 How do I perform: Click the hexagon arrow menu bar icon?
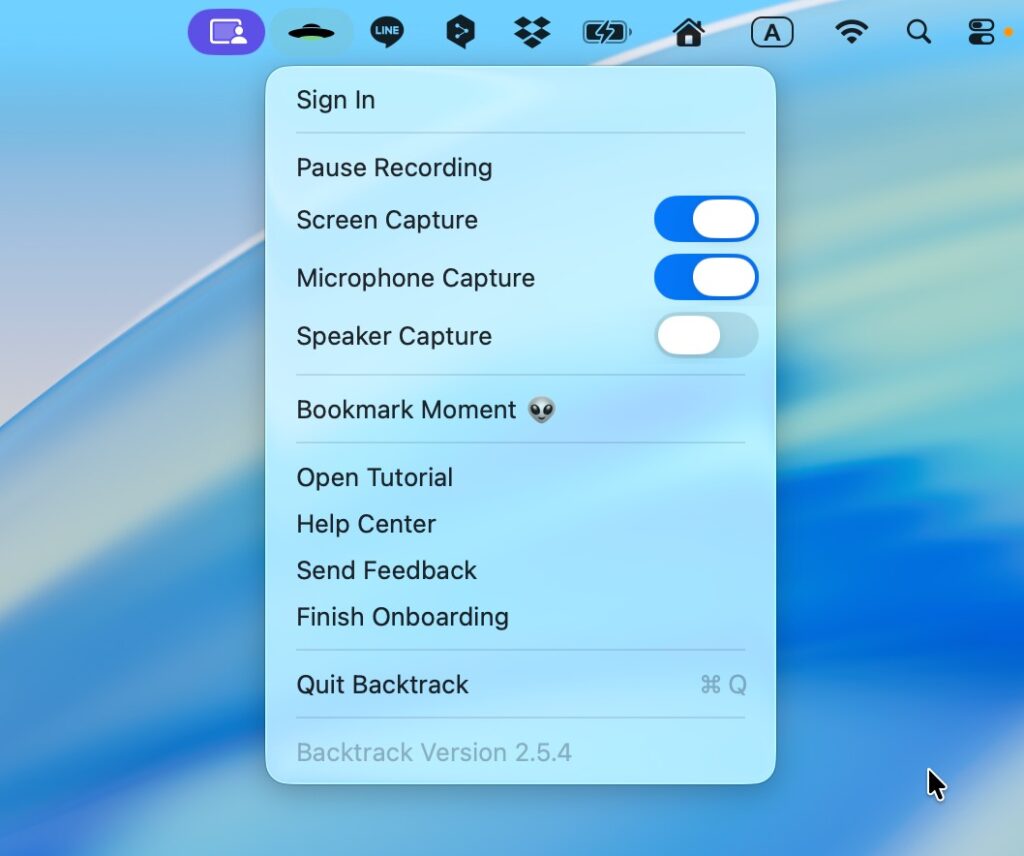459,32
